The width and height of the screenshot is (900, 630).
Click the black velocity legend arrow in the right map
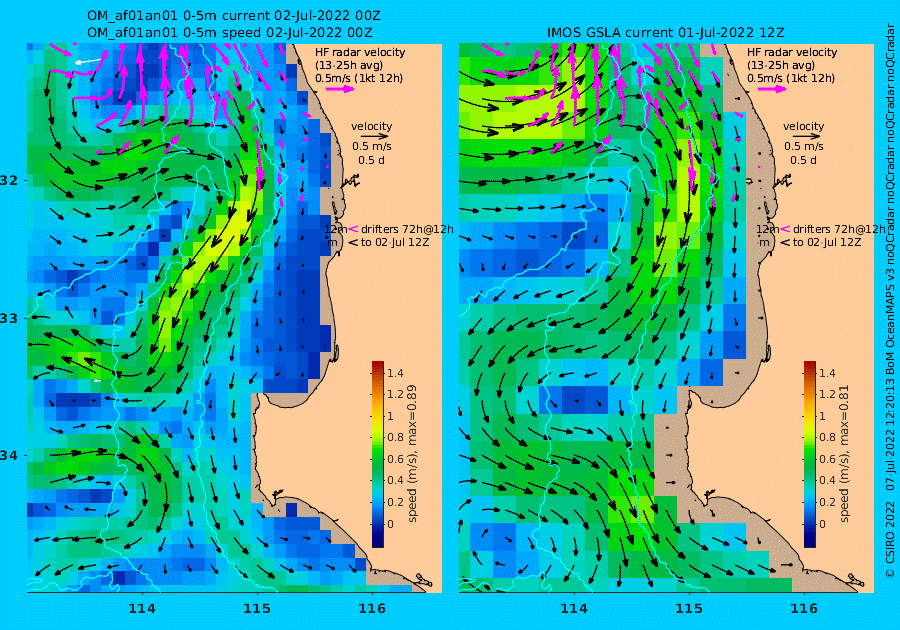pyautogui.click(x=804, y=137)
